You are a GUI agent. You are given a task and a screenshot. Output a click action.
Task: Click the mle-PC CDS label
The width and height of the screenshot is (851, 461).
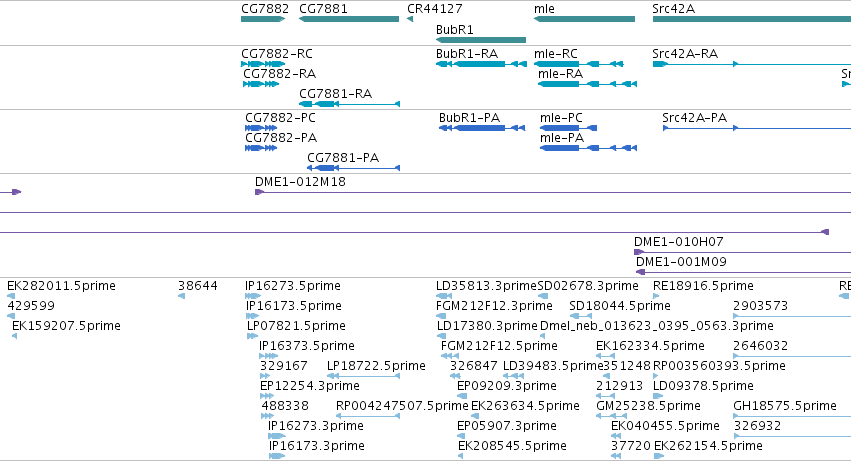(561, 118)
